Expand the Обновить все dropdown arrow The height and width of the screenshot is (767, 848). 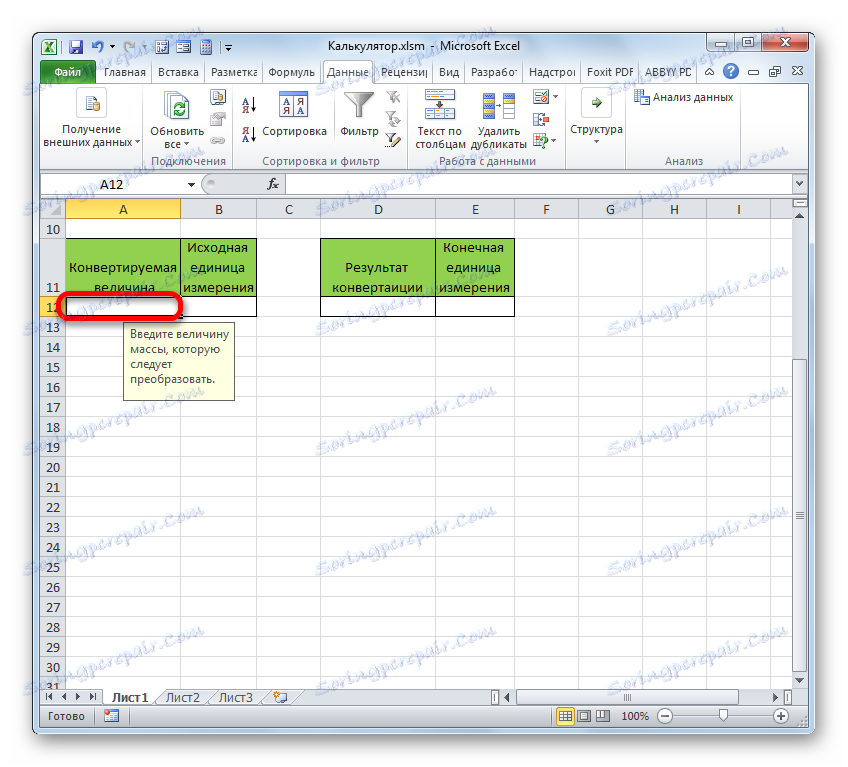[187, 144]
